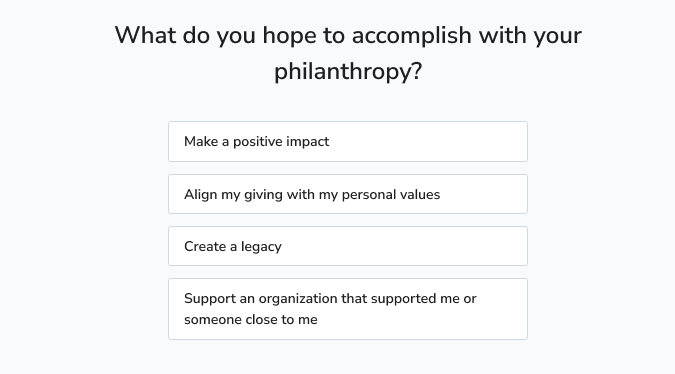The image size is (675, 374).
Task: Click the word 'philanthropy?' in the heading
Action: coord(348,71)
